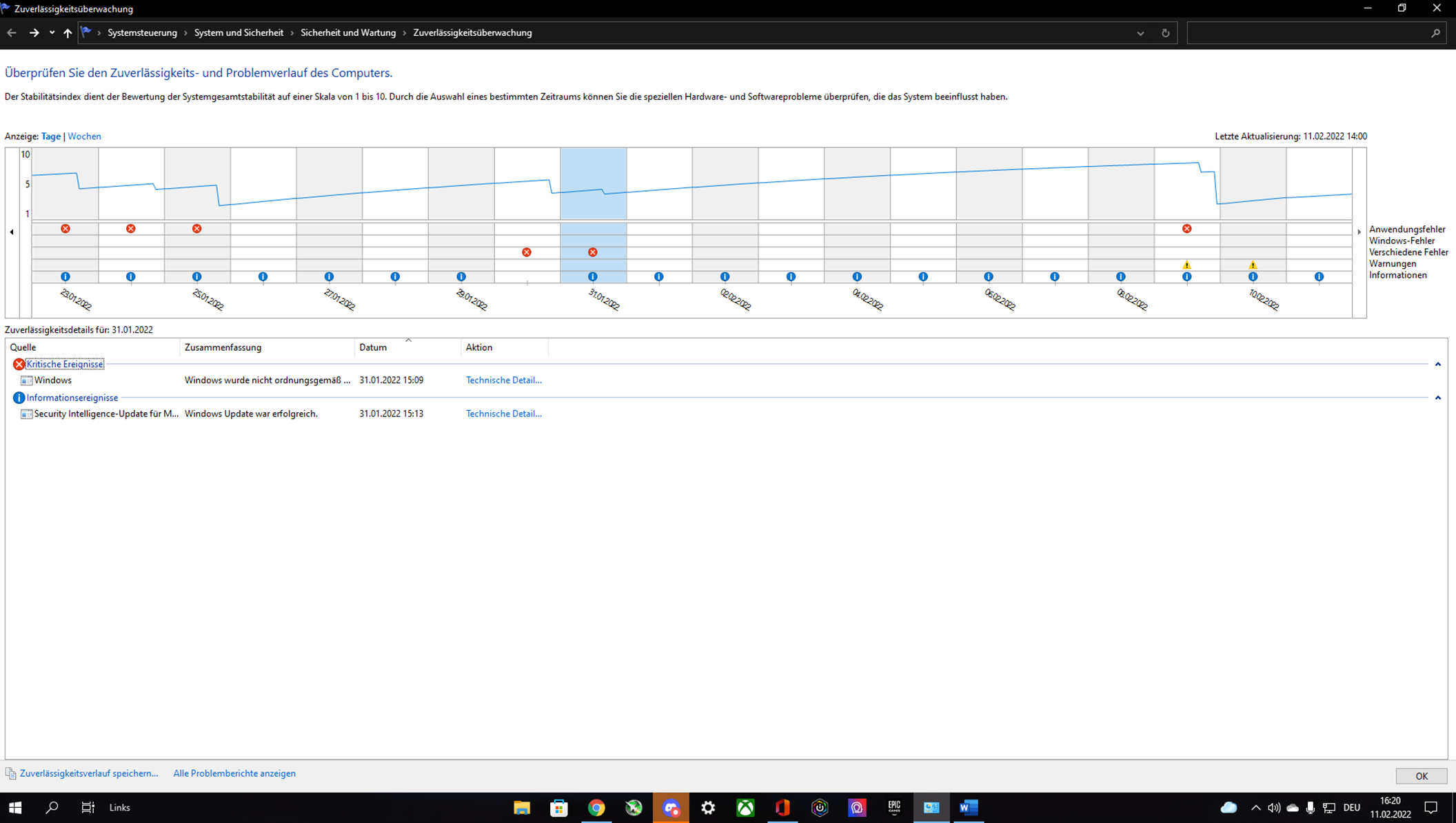Click the warning triangle on 10.02.2022
Screen dimensions: 1456x823
(x=1253, y=265)
